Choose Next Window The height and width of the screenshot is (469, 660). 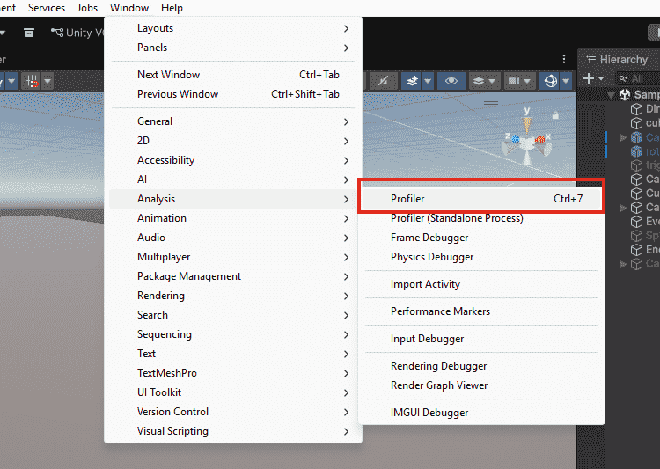(x=233, y=75)
